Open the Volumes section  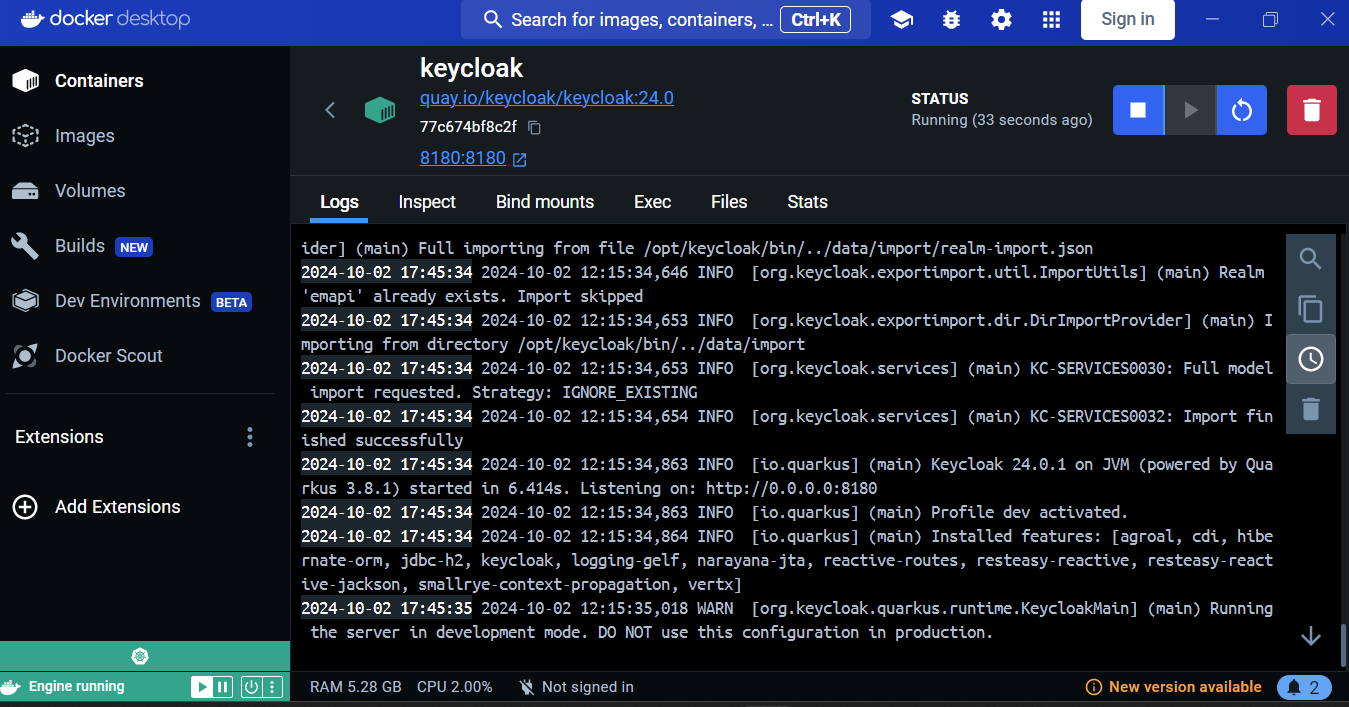tap(90, 191)
